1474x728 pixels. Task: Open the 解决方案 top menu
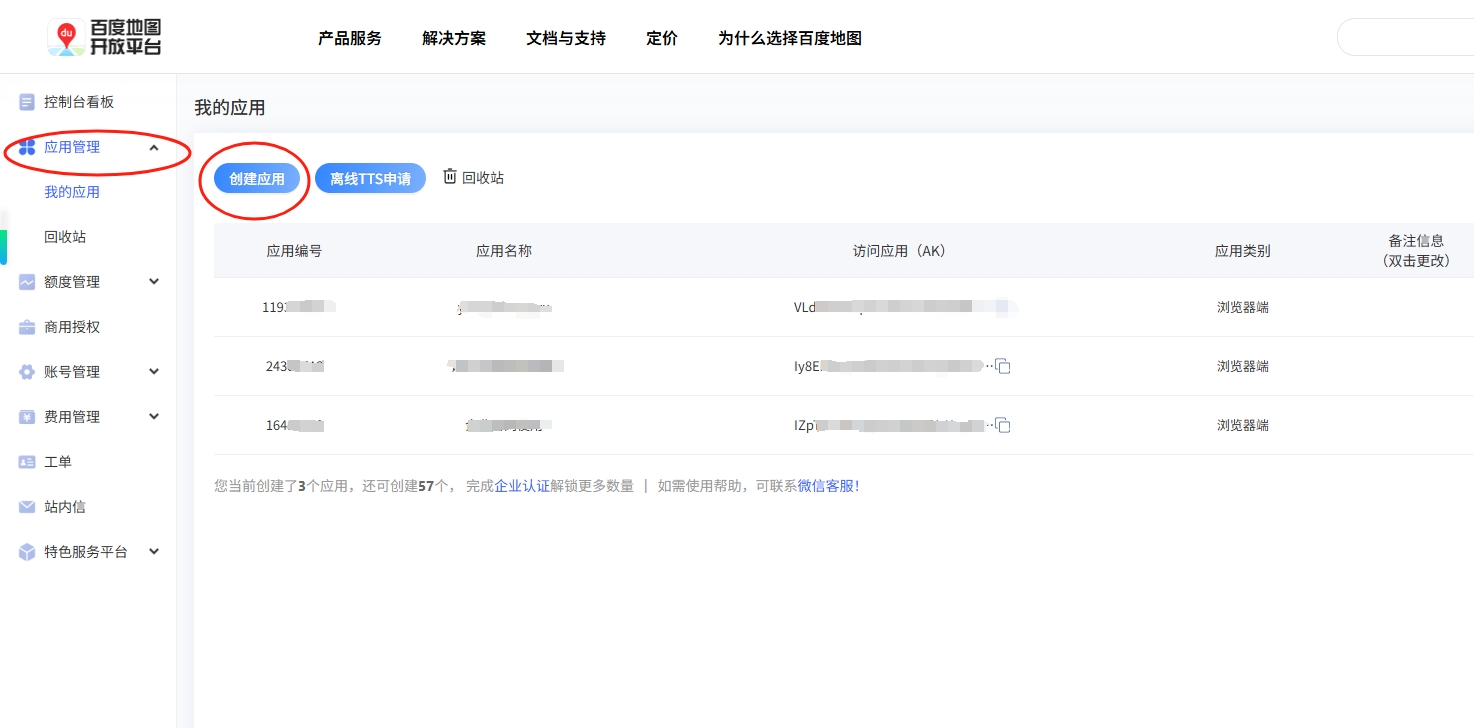click(454, 38)
